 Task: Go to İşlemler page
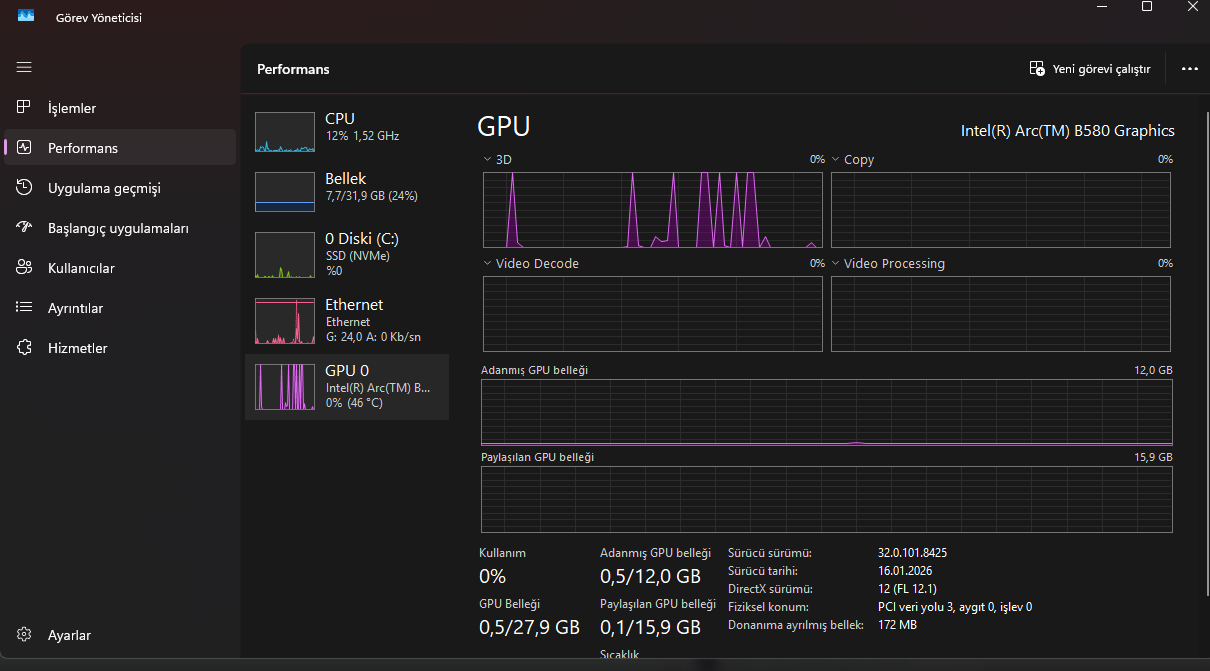pyautogui.click(x=120, y=107)
